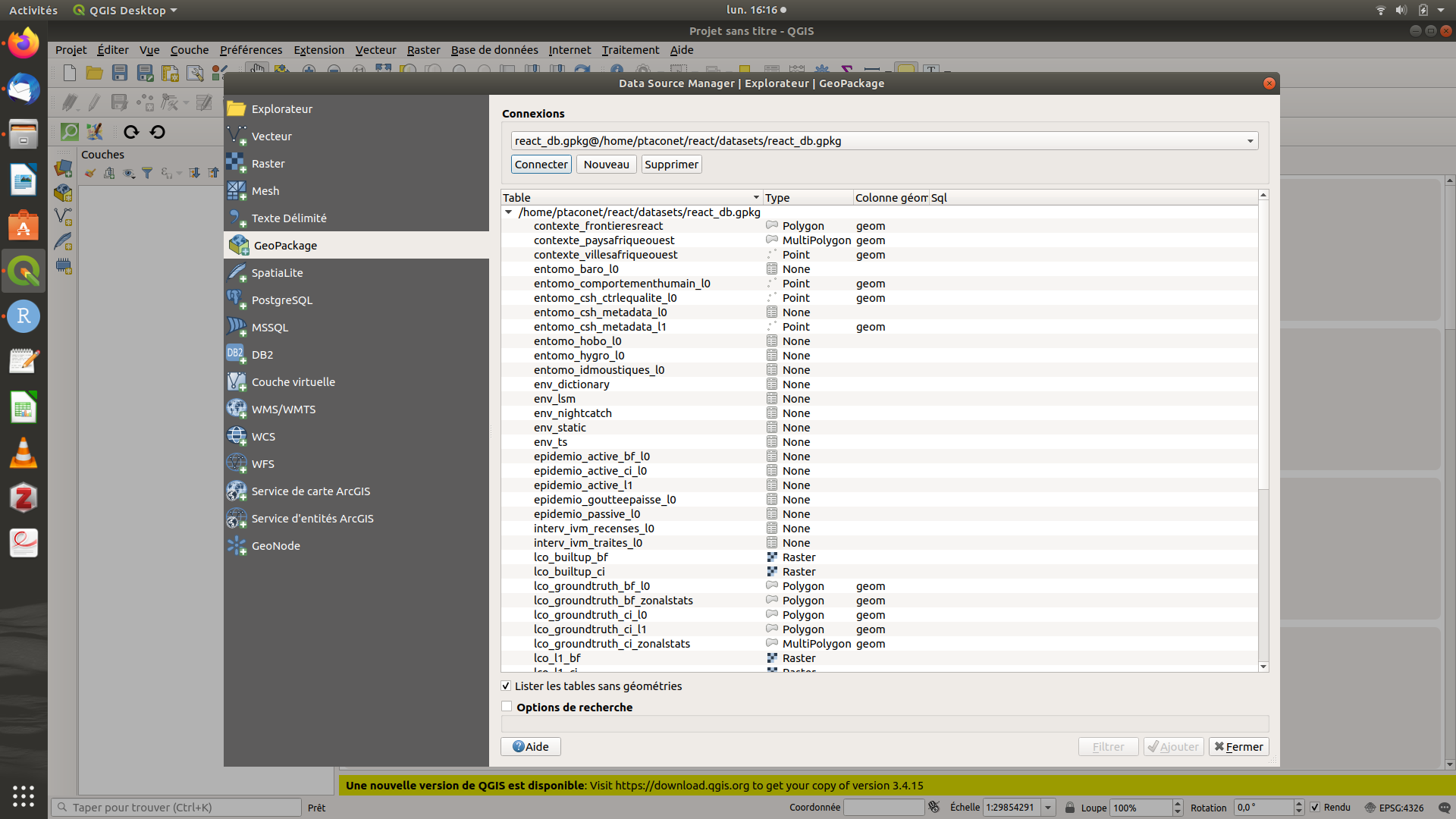Open the Traitement menu
Image resolution: width=1456 pixels, height=819 pixels.
pyautogui.click(x=630, y=50)
